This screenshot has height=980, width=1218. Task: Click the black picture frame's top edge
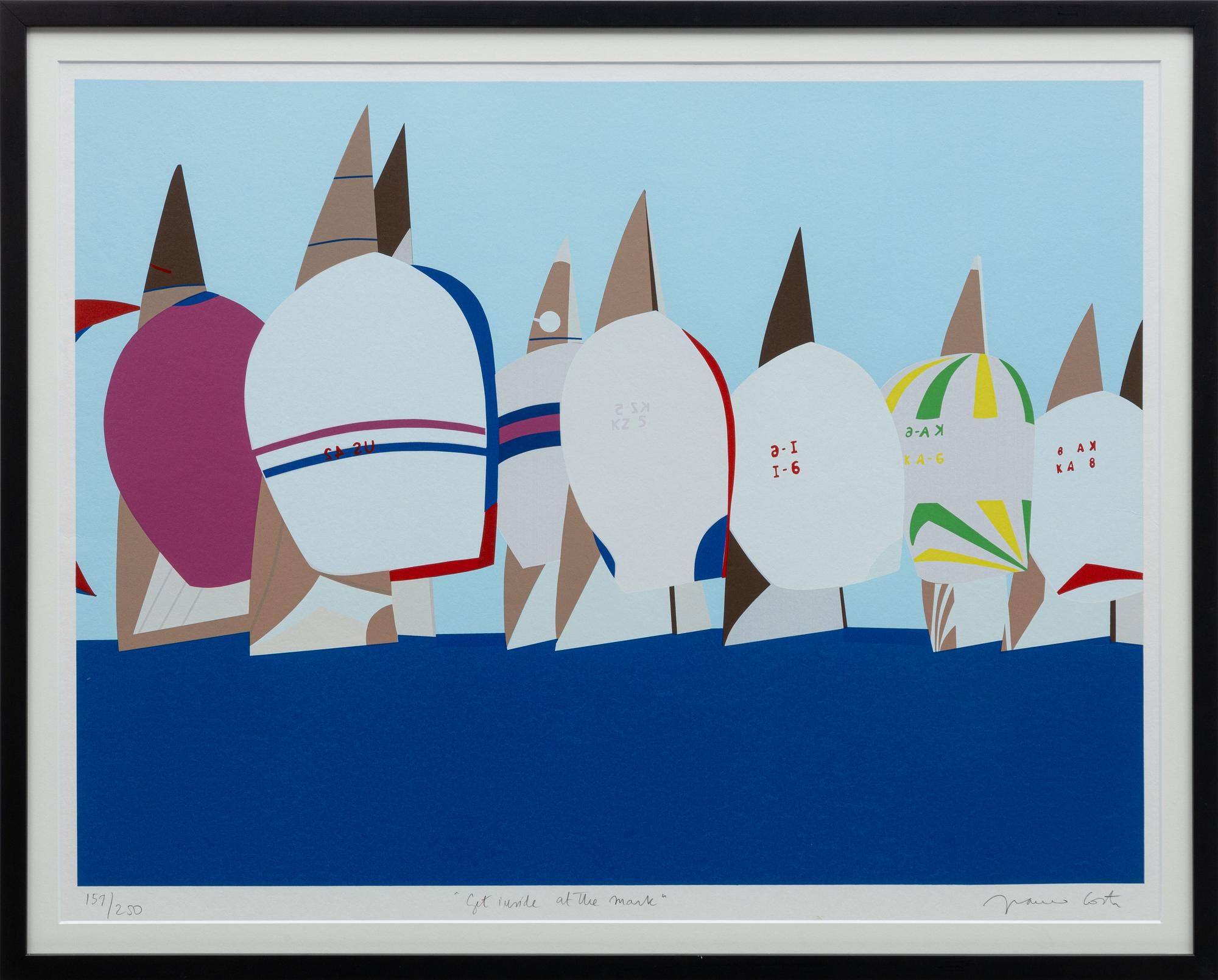(609, 13)
